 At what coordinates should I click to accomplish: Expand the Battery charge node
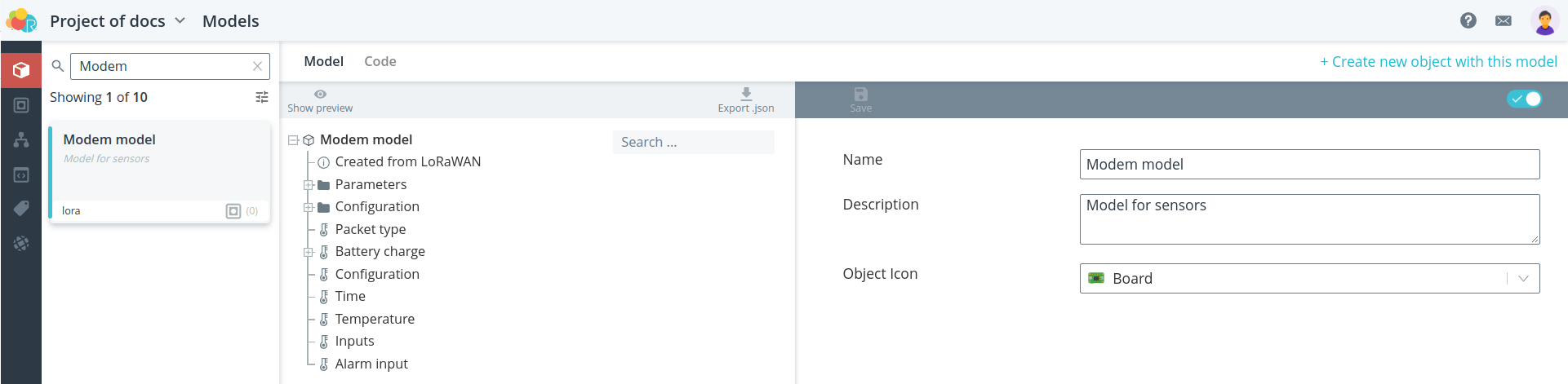(309, 252)
